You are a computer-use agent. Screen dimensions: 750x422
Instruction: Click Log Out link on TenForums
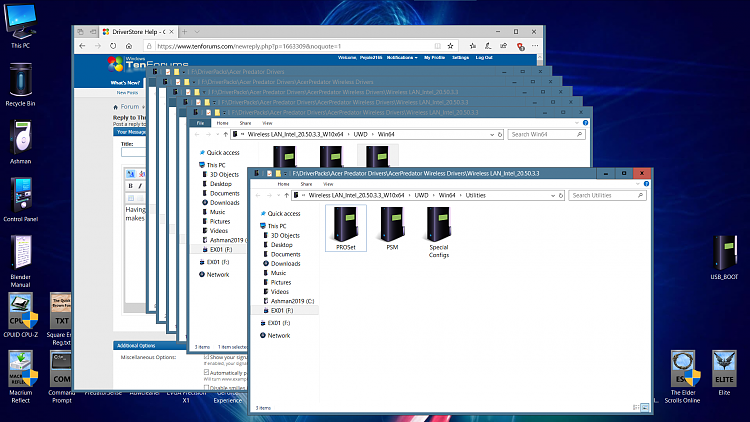[484, 57]
